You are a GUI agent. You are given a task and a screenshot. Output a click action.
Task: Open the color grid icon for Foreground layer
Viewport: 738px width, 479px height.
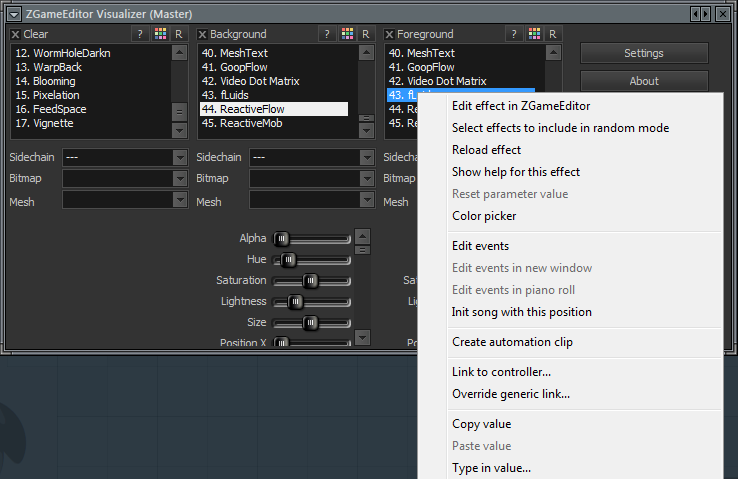[x=534, y=34]
